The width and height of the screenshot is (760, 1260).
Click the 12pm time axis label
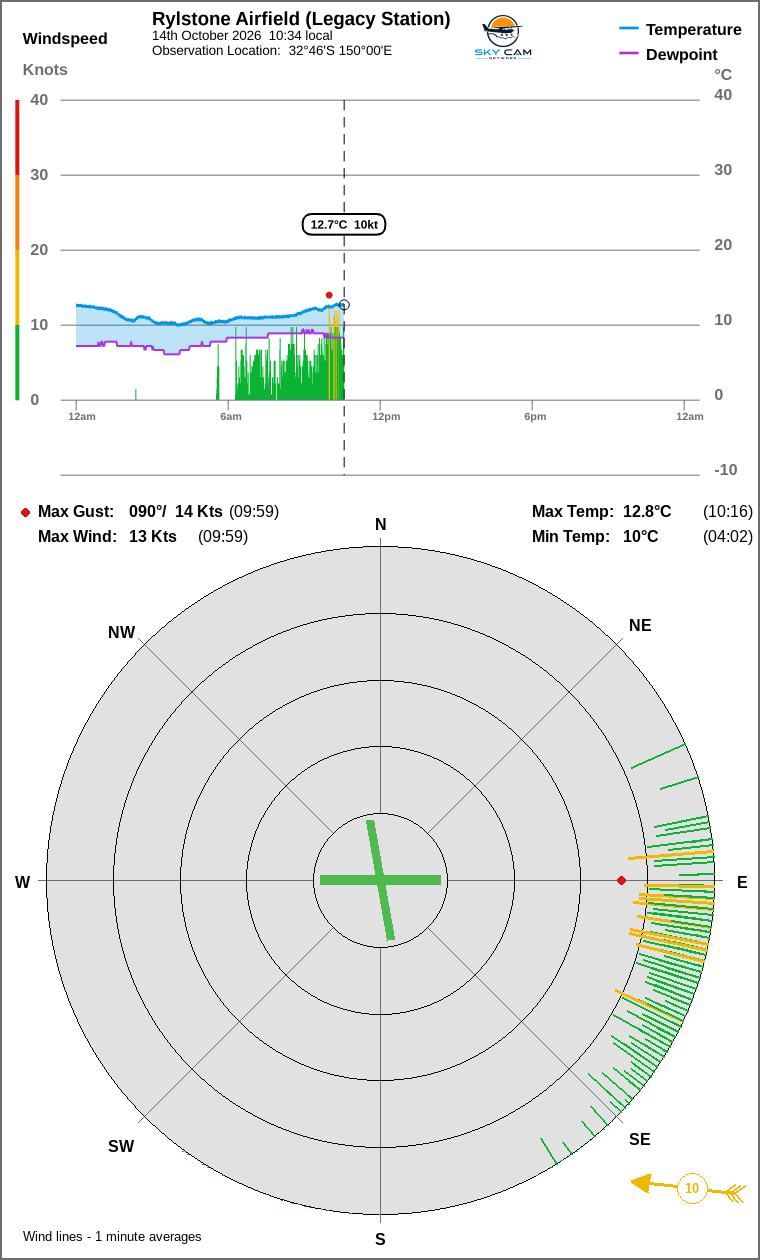tap(386, 416)
